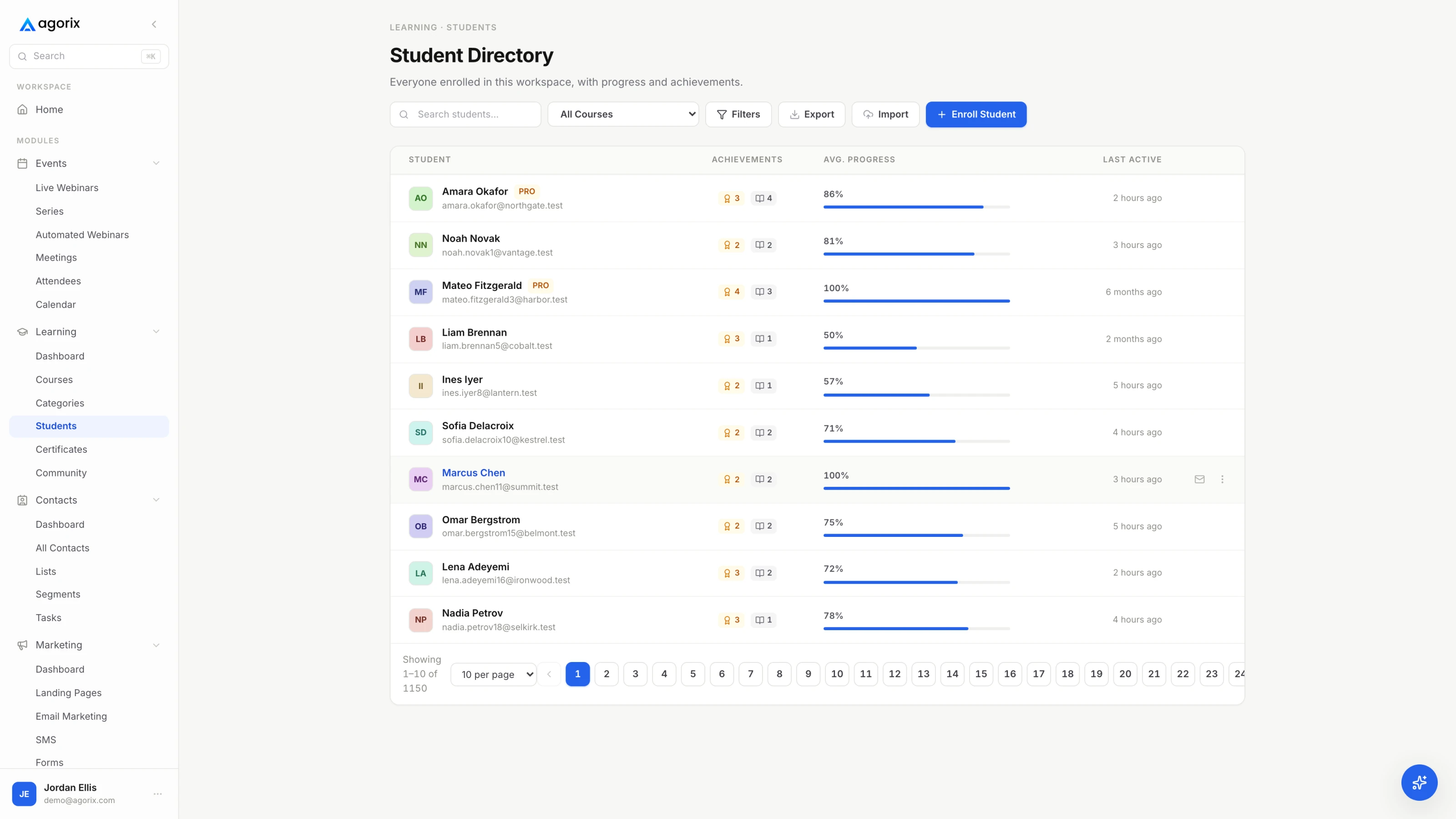
Task: Collapse the Events module section
Action: pos(156,163)
